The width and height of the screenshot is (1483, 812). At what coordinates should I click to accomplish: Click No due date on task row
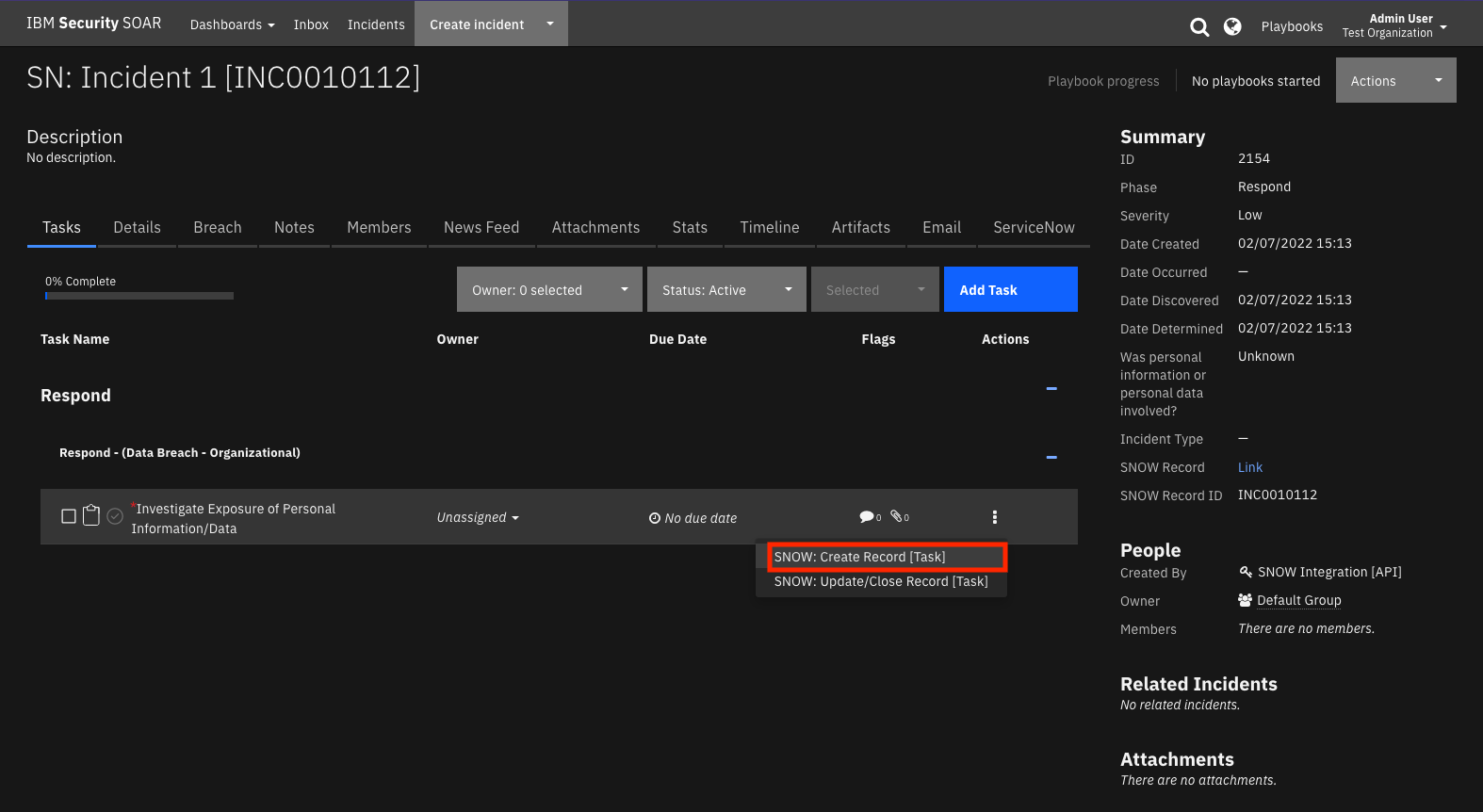pos(701,518)
